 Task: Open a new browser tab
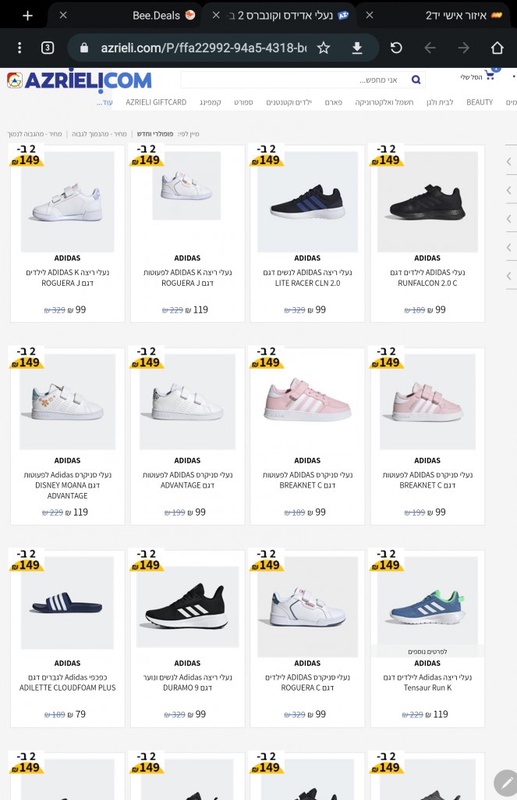28,15
